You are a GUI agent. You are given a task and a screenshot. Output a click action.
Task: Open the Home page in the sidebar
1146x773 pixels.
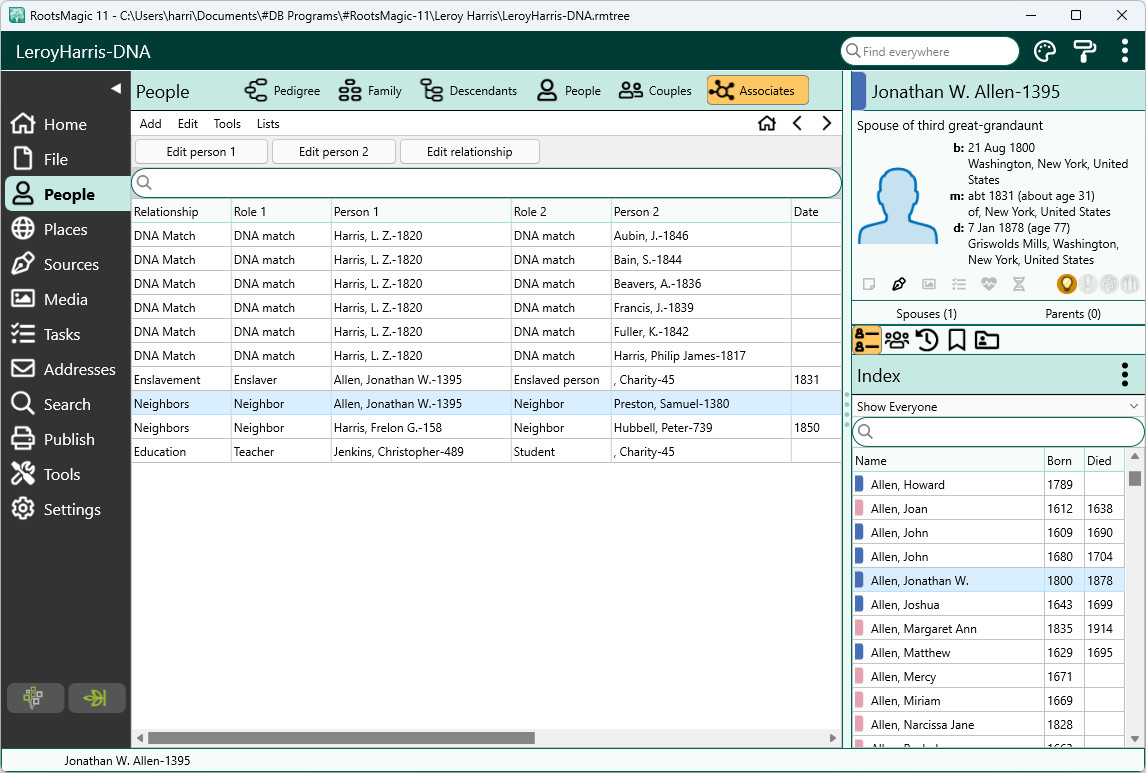tap(50, 124)
